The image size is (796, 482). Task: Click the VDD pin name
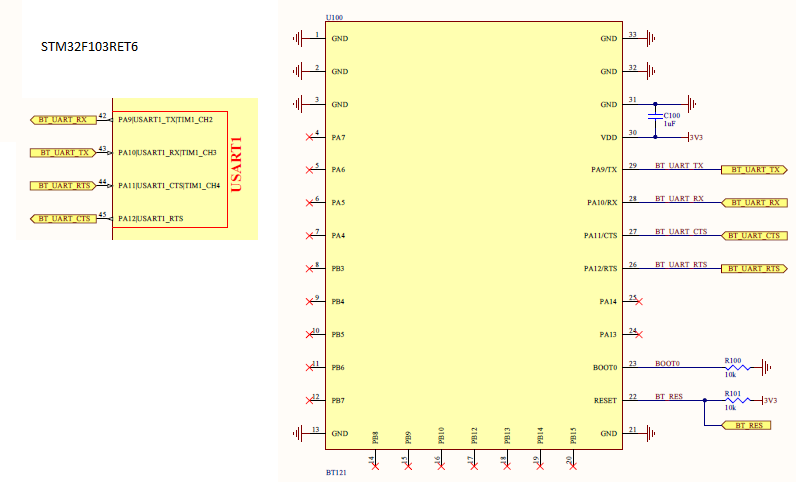(609, 138)
